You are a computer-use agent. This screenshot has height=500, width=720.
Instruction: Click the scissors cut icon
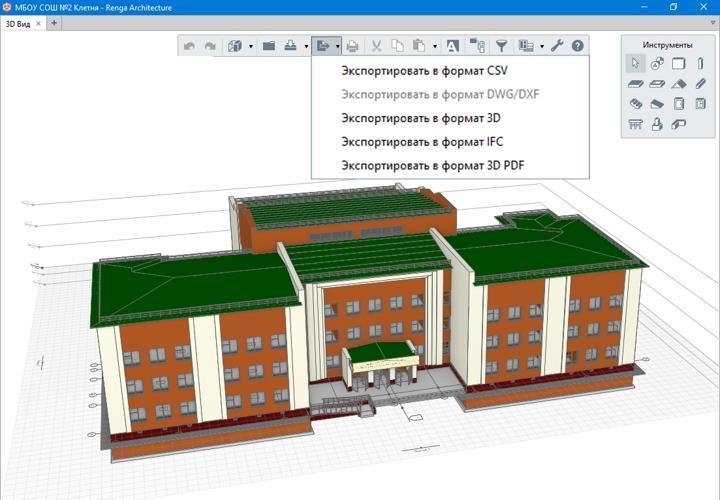(377, 46)
